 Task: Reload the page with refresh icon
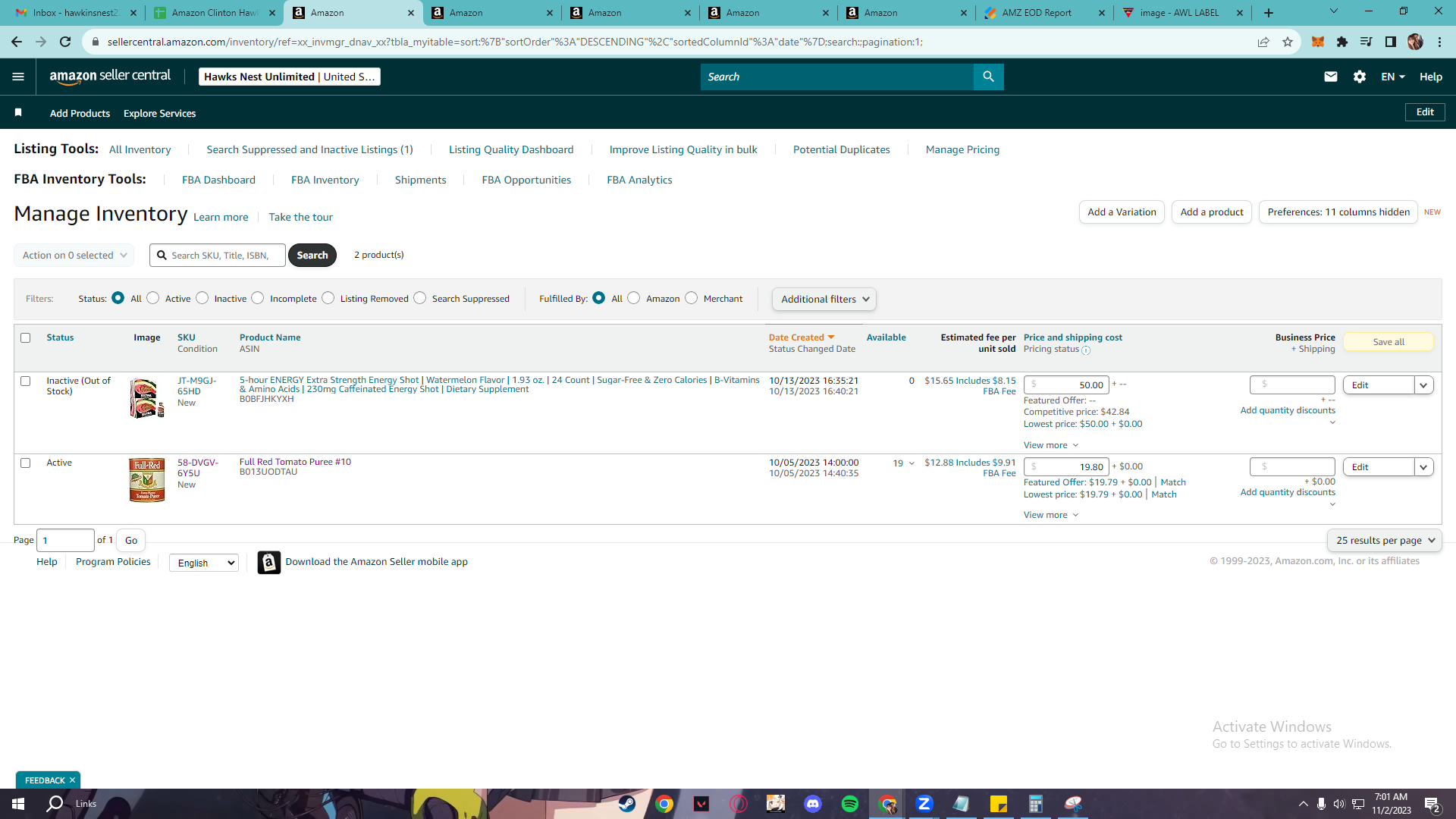tap(65, 42)
